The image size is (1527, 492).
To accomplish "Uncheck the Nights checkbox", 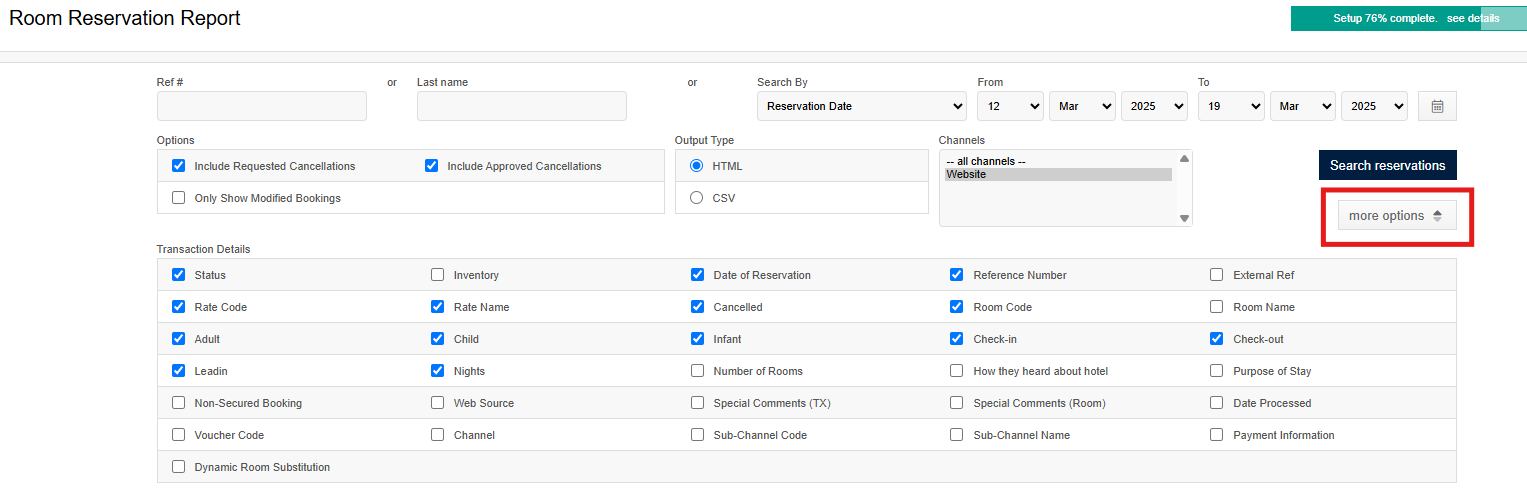I will [438, 371].
